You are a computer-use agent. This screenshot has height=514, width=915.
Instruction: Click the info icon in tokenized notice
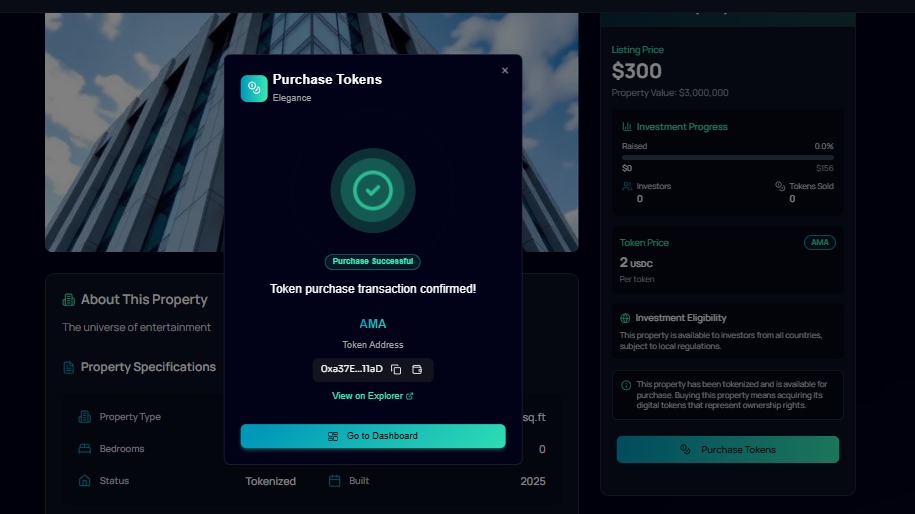(x=626, y=385)
